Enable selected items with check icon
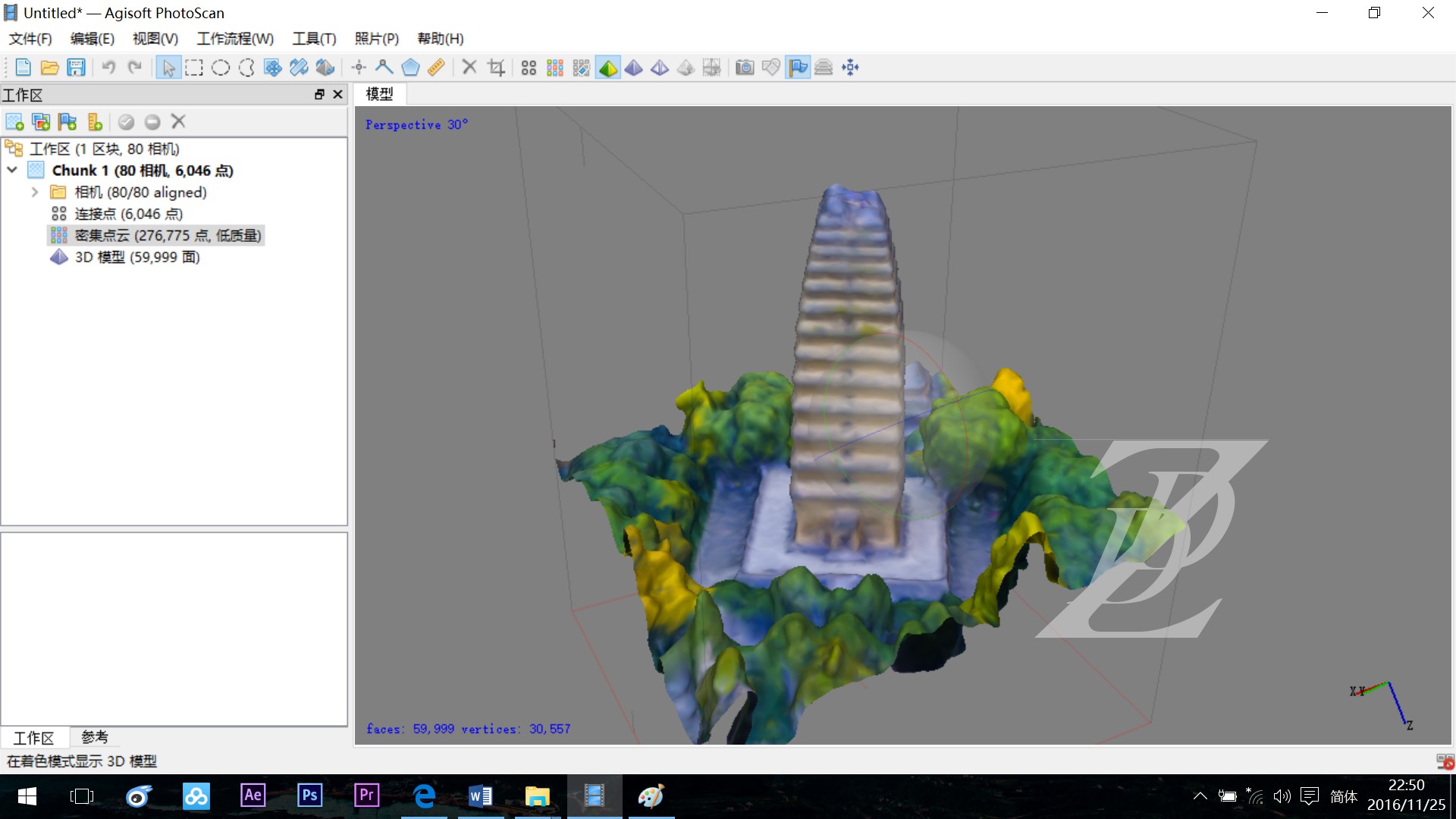Image resolution: width=1456 pixels, height=819 pixels. tap(127, 122)
